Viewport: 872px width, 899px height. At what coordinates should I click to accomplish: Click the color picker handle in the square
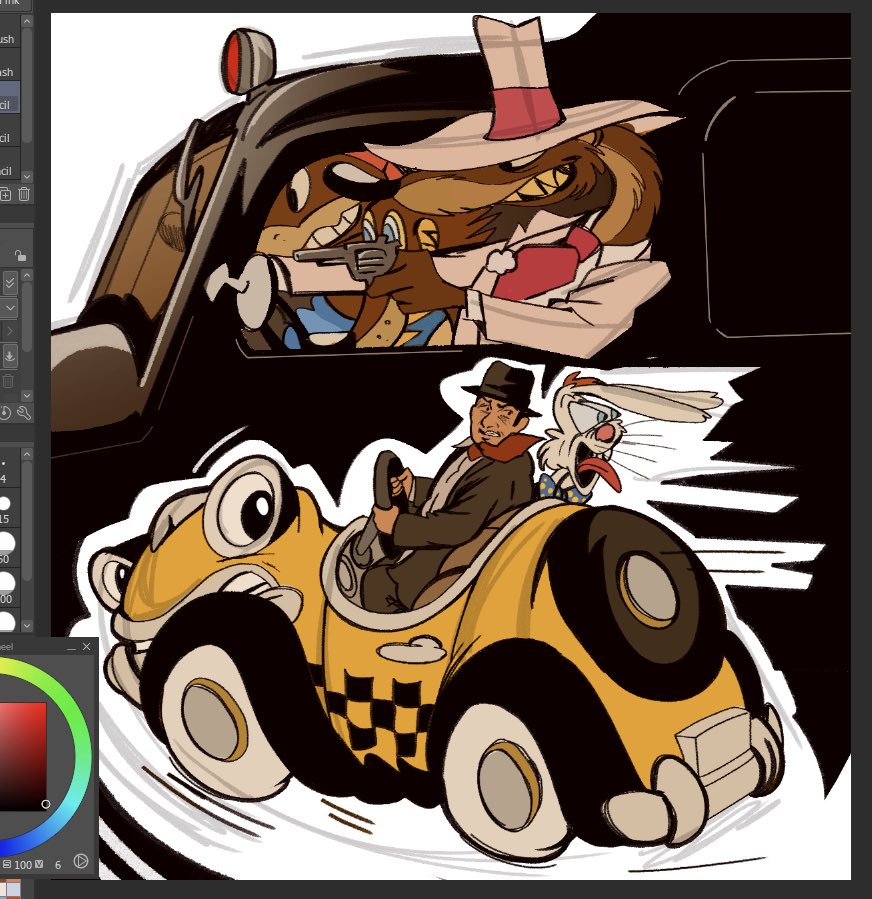coord(46,804)
